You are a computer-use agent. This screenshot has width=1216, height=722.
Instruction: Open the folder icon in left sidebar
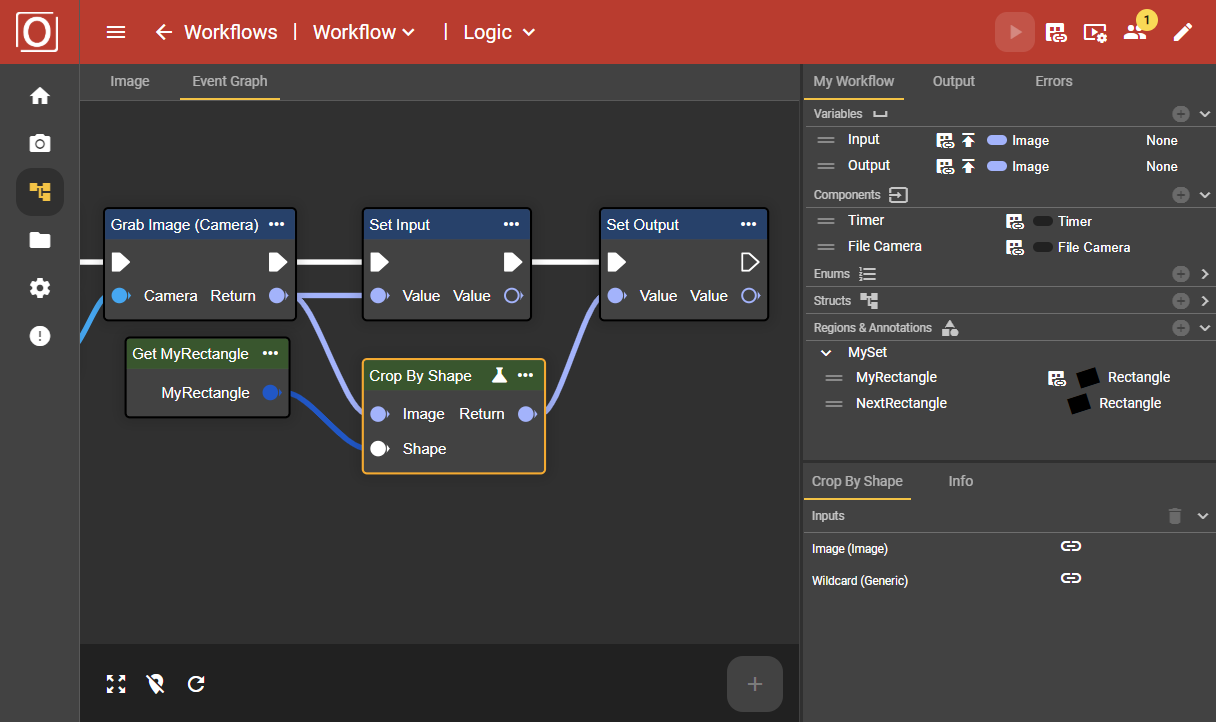(40, 240)
